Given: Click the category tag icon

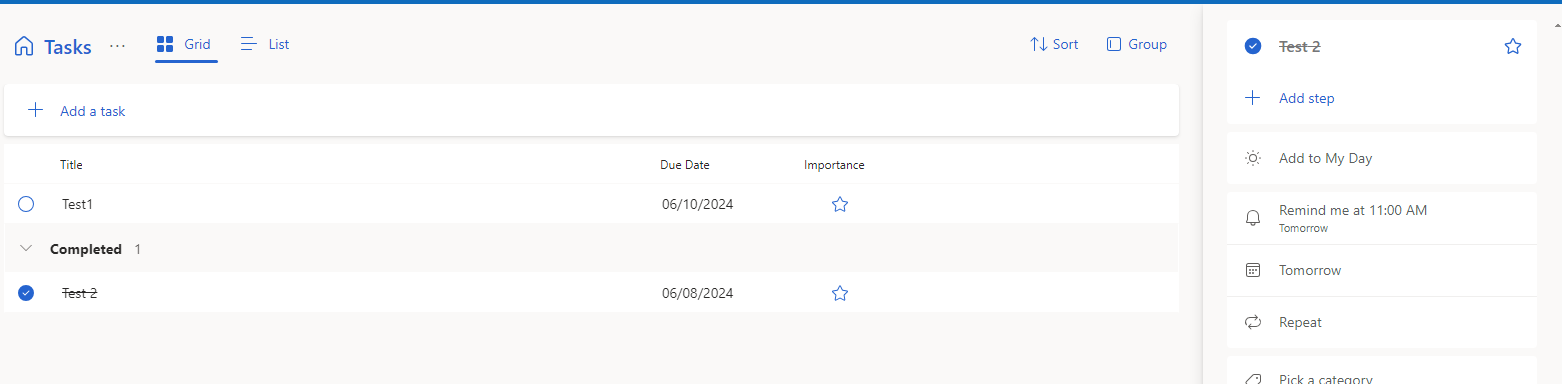Looking at the screenshot, I should coord(1253,379).
